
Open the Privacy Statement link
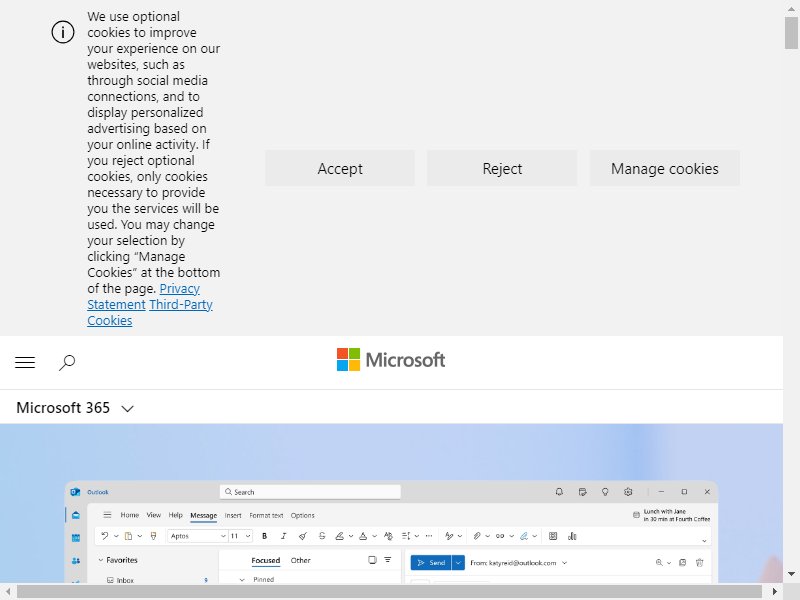click(x=180, y=288)
